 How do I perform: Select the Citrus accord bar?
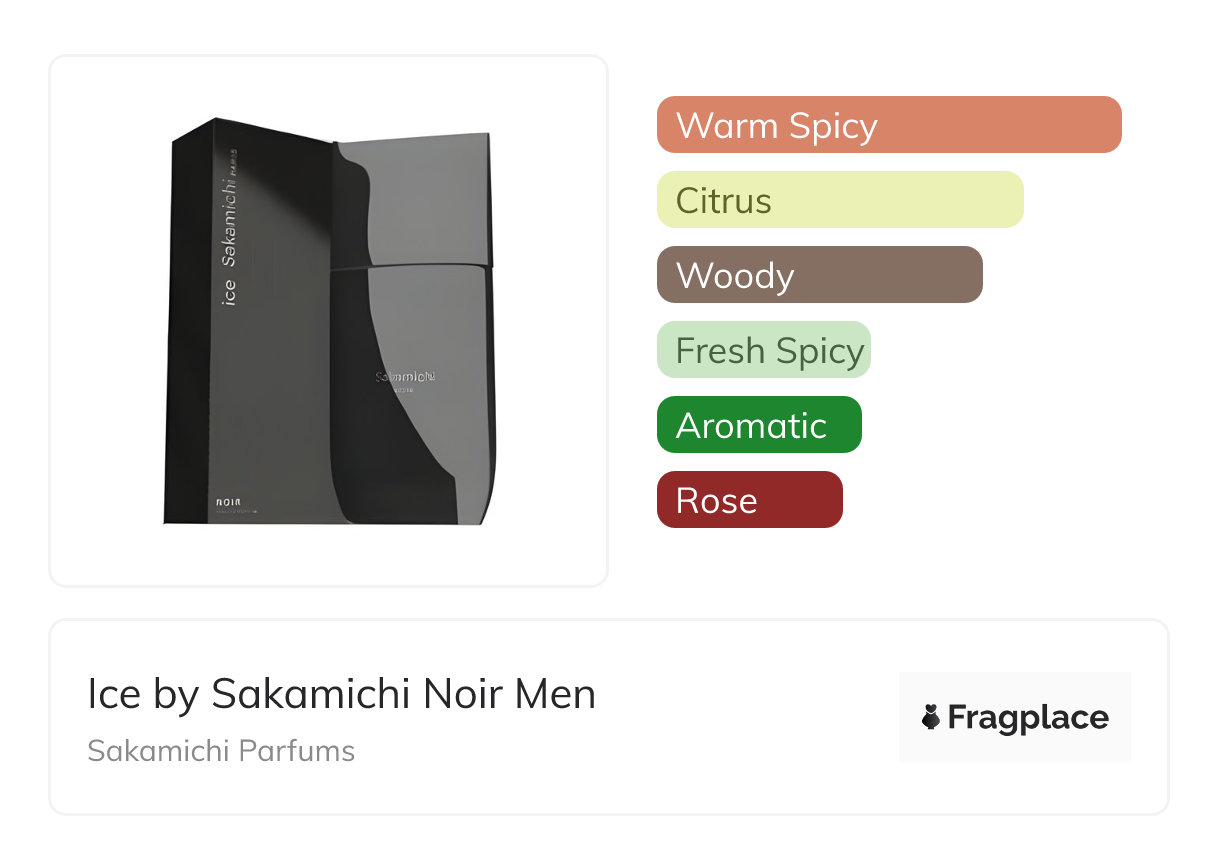[x=840, y=200]
